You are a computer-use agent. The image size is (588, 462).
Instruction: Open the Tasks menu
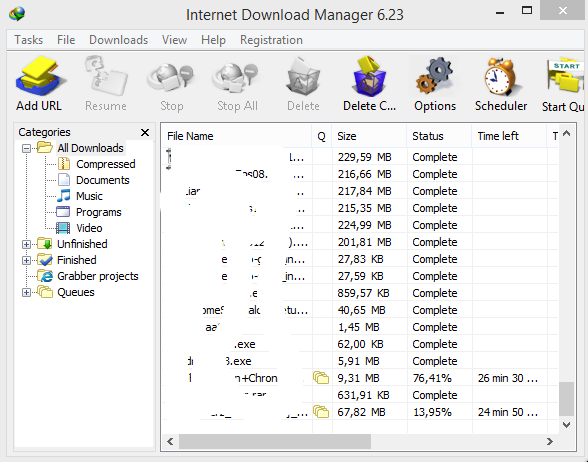pyautogui.click(x=28, y=40)
